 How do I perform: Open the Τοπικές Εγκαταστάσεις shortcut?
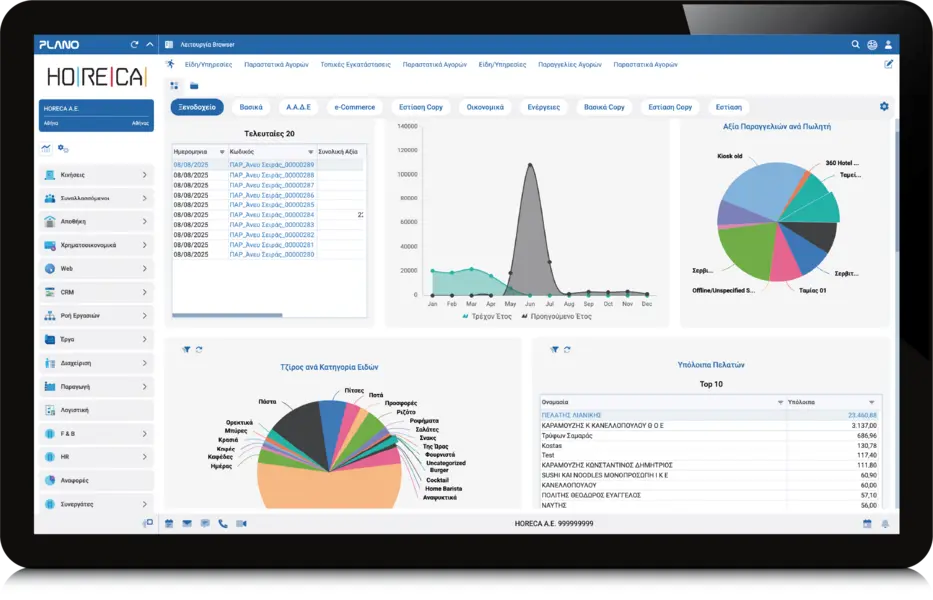pyautogui.click(x=355, y=64)
